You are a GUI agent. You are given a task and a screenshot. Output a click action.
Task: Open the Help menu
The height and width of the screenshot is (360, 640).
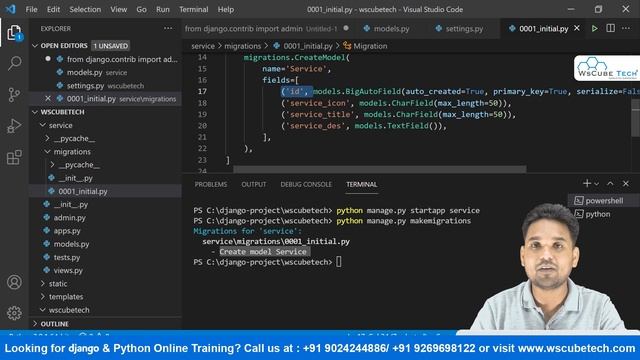click(x=226, y=9)
